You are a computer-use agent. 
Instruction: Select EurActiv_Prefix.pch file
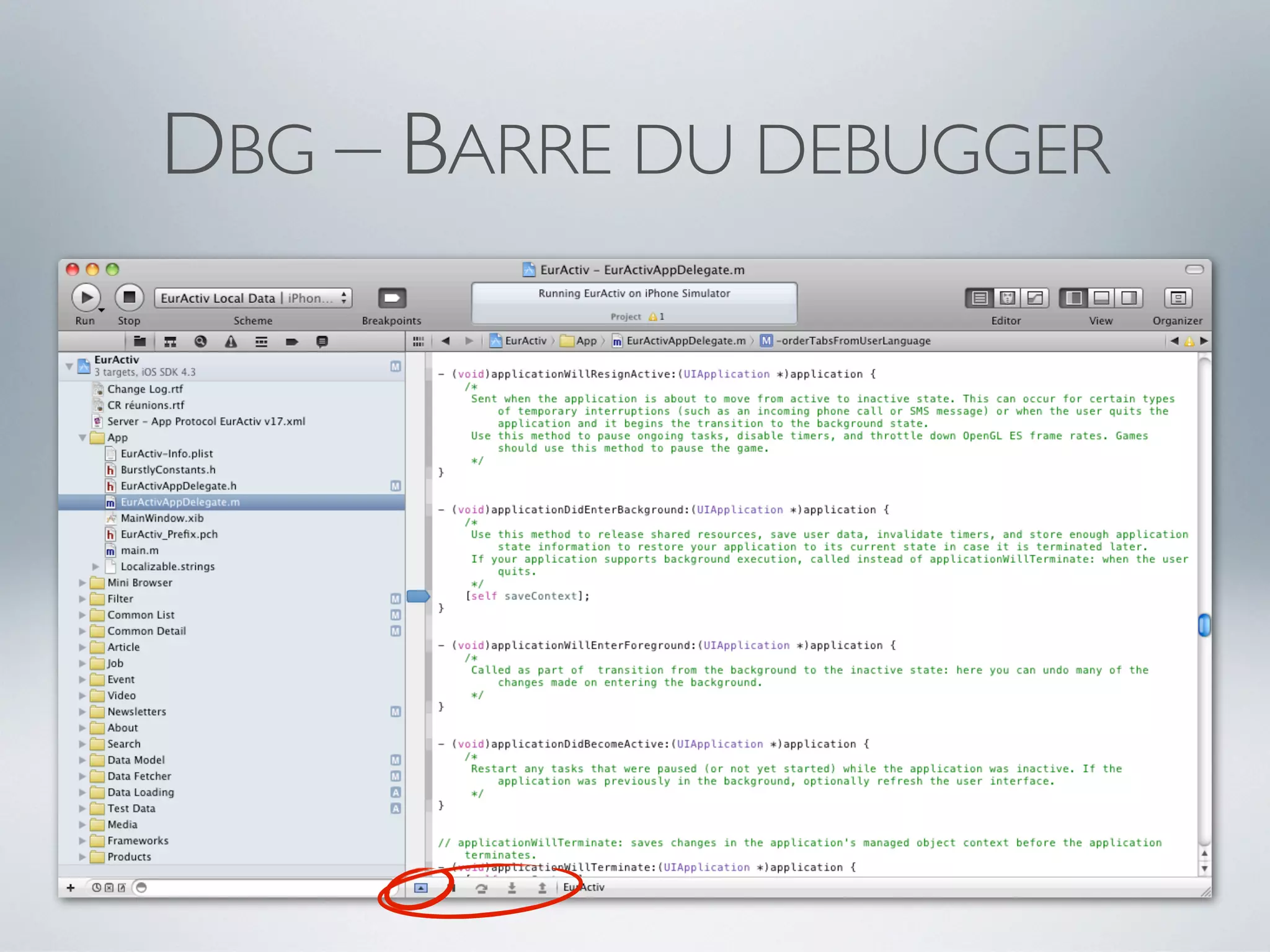point(231,534)
